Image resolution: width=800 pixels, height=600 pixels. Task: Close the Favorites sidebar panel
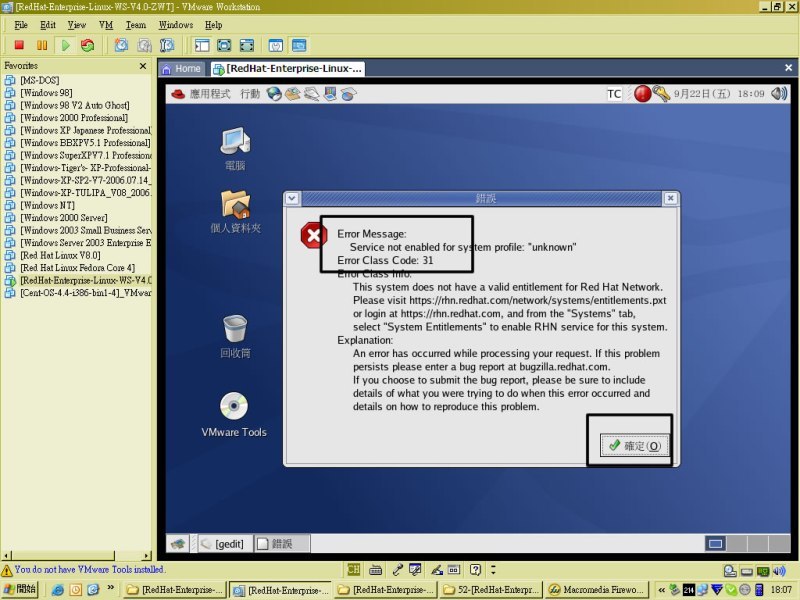click(x=143, y=66)
